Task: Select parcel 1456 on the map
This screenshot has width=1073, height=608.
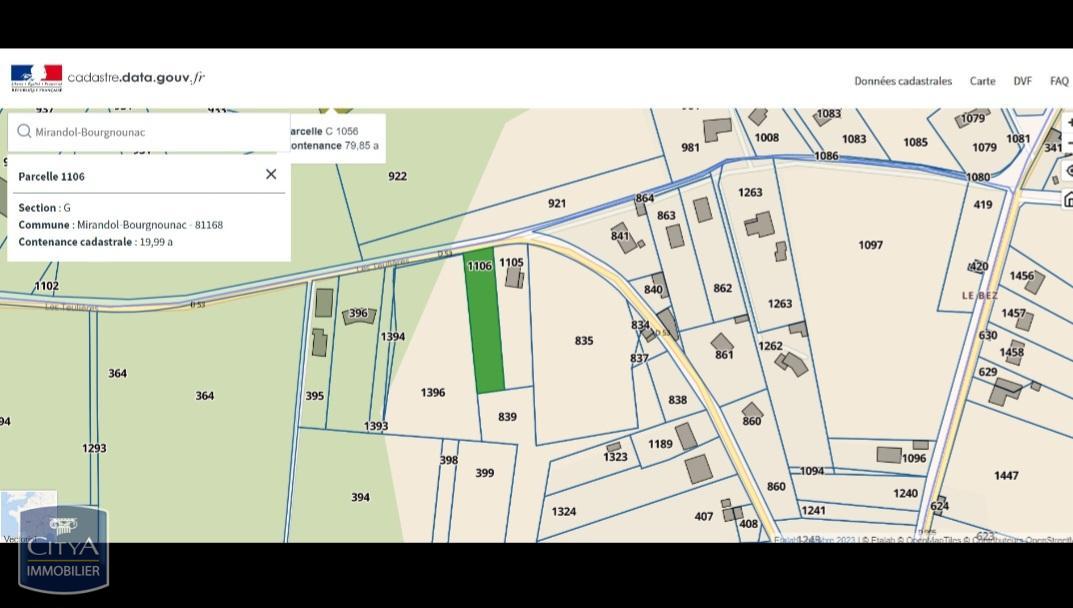Action: point(1022,276)
